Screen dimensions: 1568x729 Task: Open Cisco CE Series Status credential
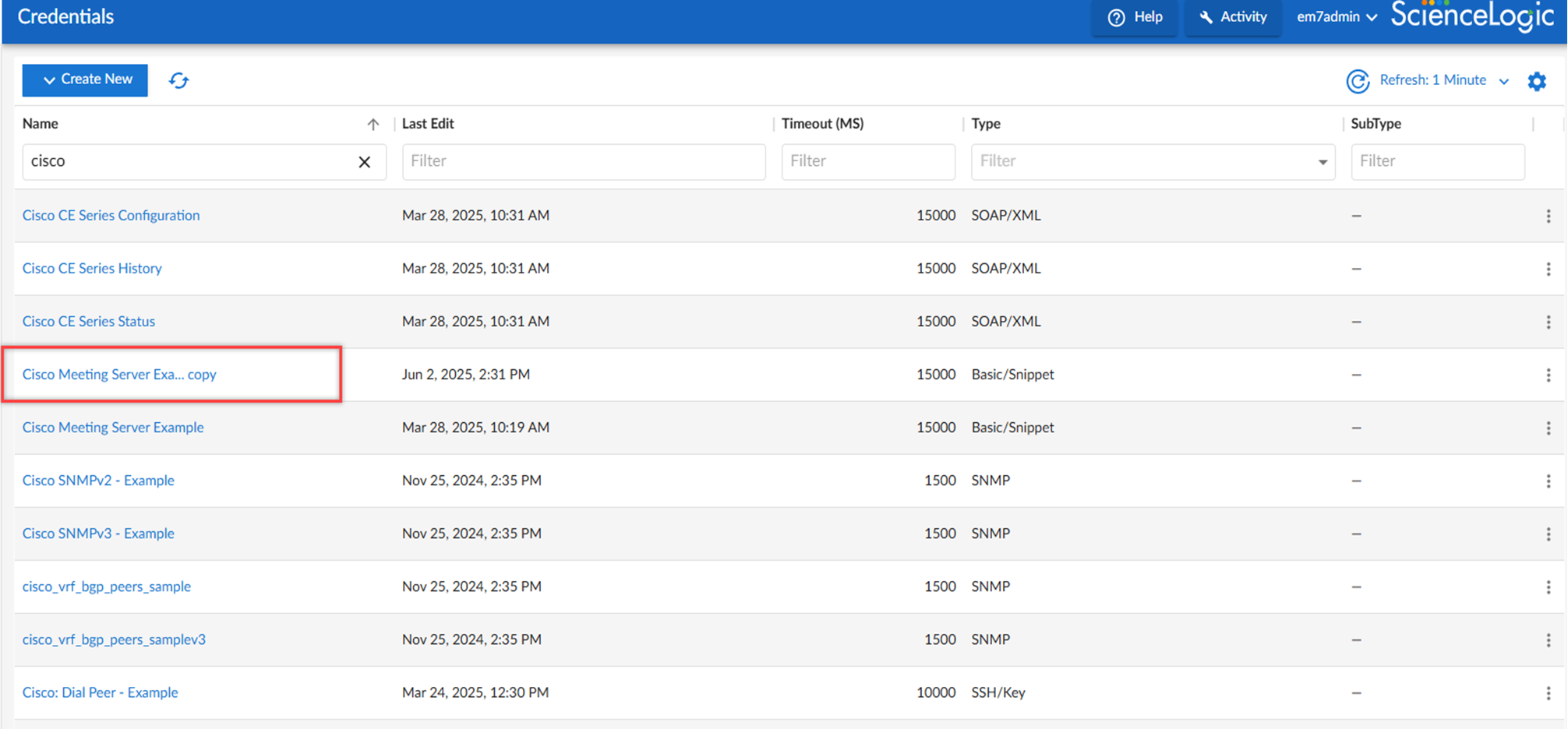[89, 321]
